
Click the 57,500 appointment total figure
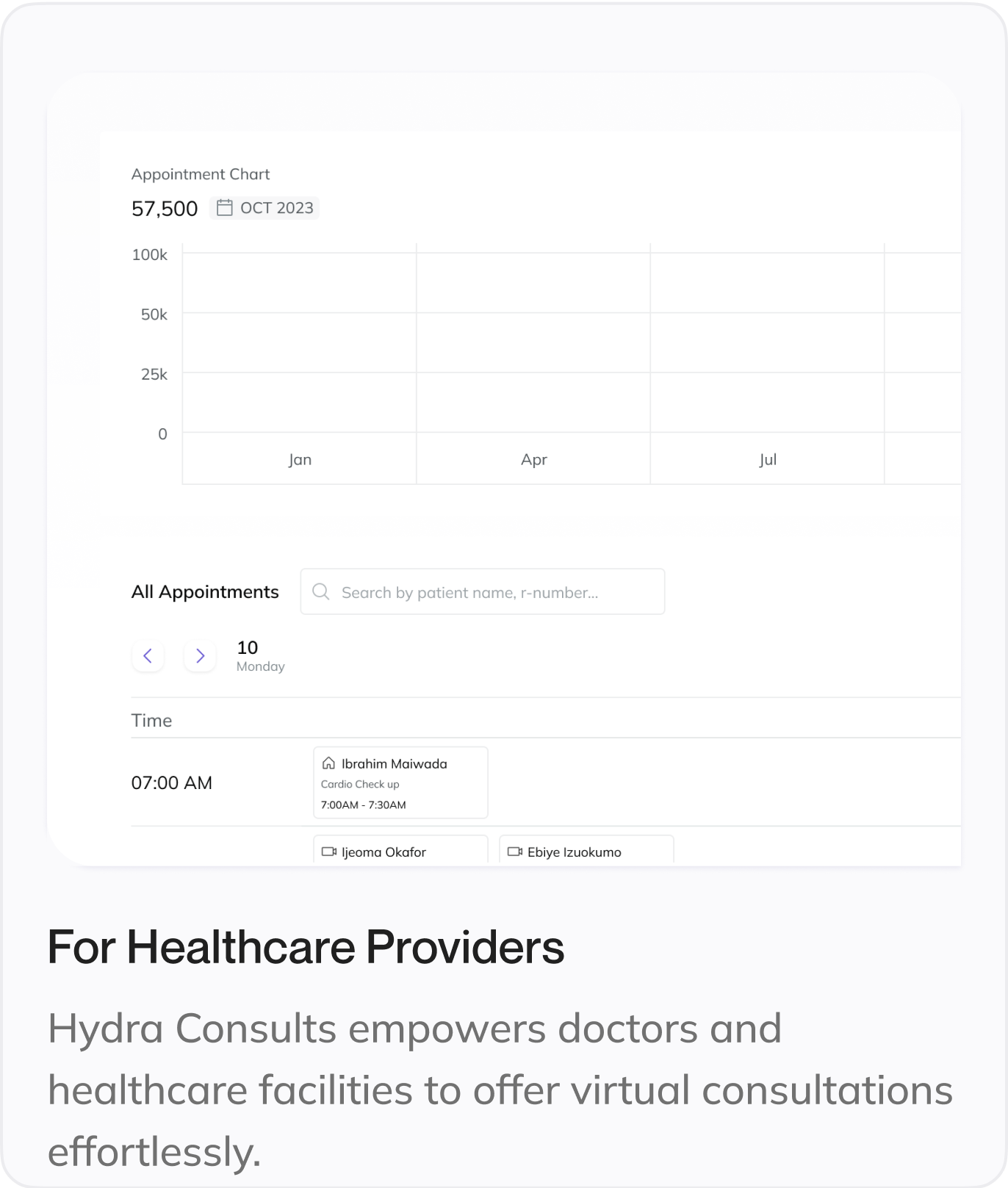pyautogui.click(x=164, y=208)
